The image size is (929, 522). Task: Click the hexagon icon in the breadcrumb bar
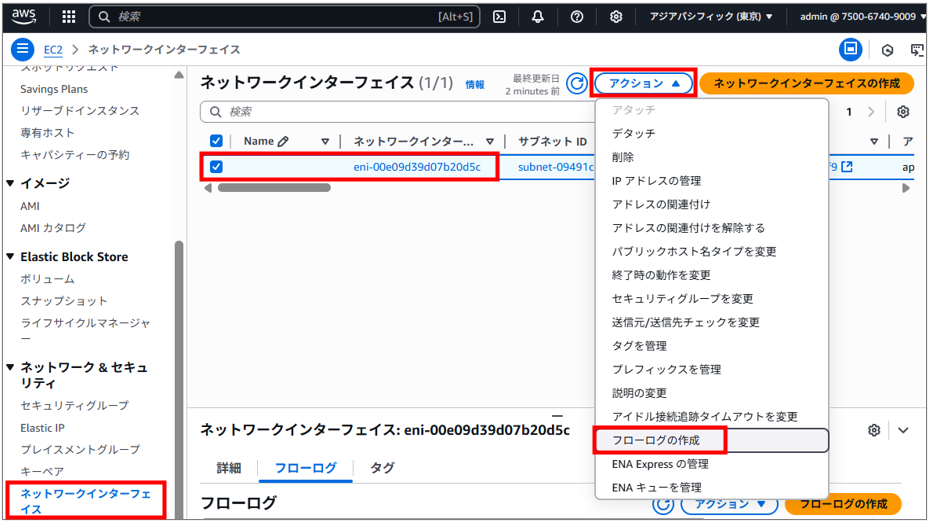coord(887,50)
